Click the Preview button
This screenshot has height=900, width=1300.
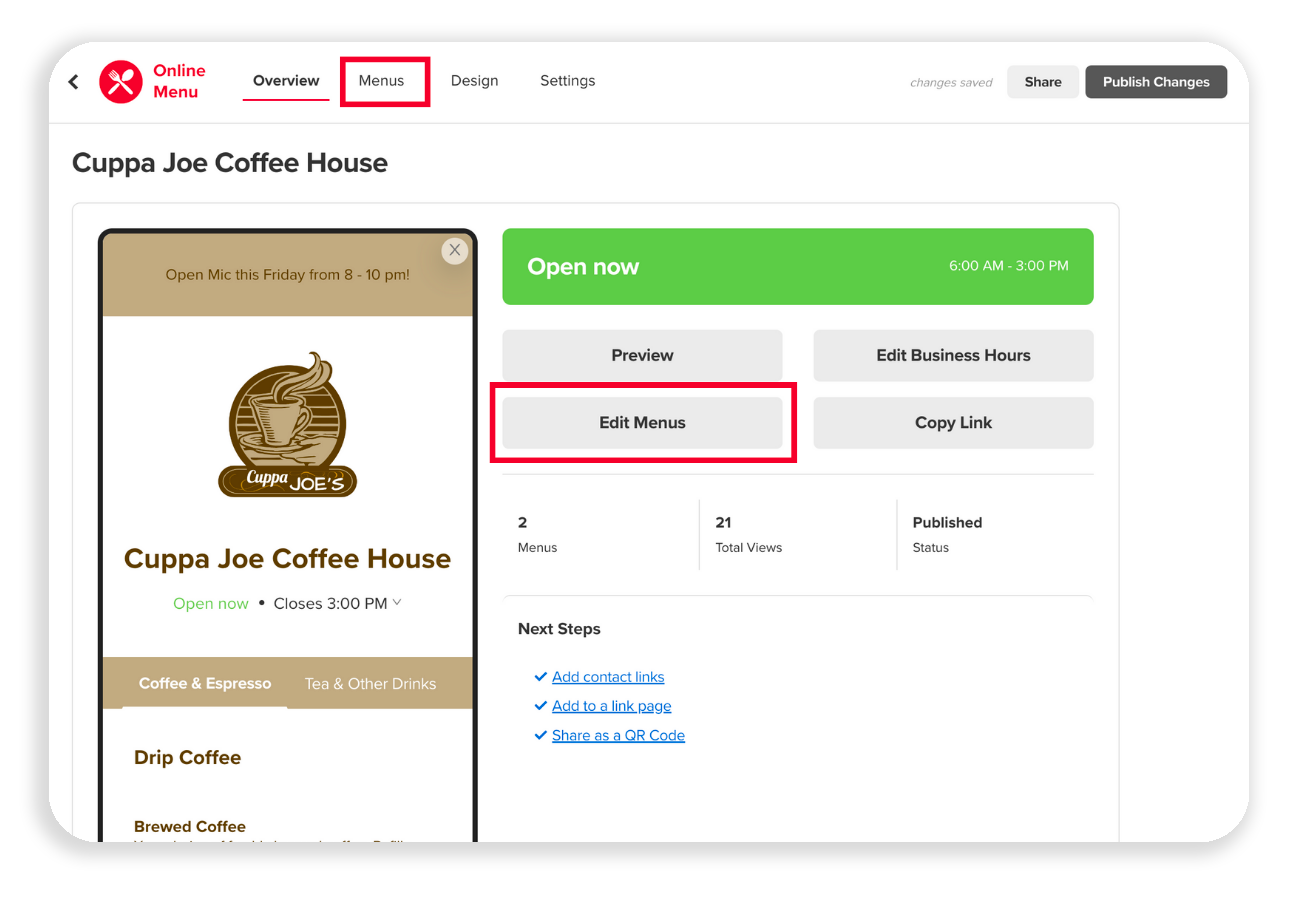[x=642, y=355]
